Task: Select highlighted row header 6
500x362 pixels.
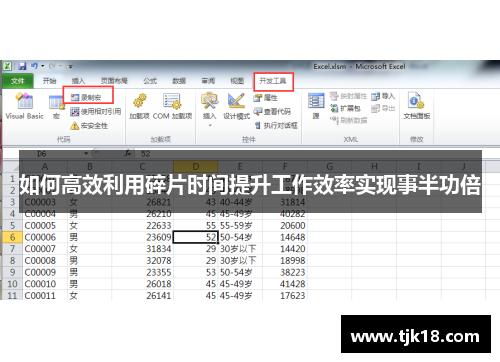Action: click(x=12, y=237)
